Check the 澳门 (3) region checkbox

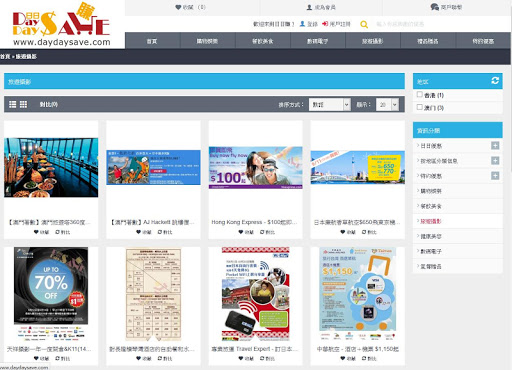[420, 107]
